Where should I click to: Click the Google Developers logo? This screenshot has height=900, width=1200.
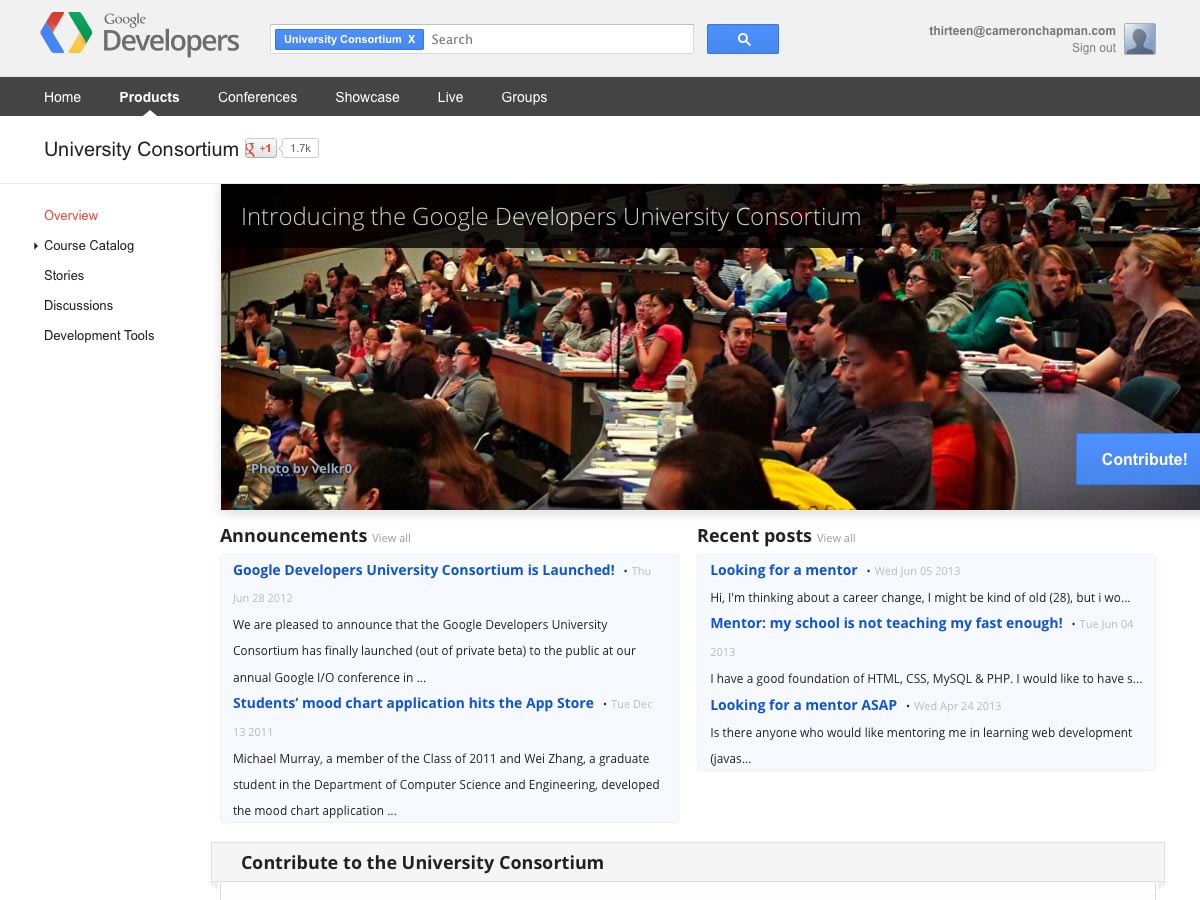click(140, 34)
